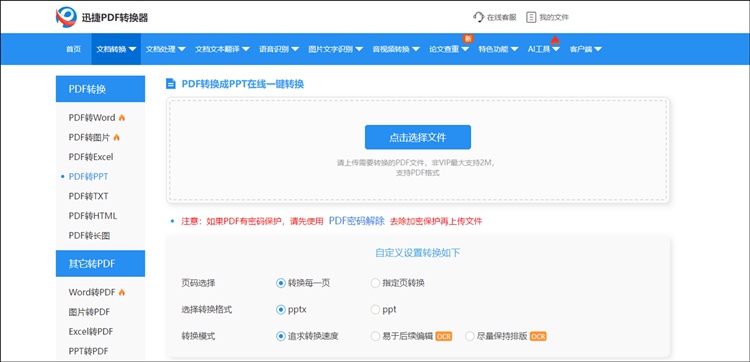The image size is (750, 362).
Task: Open PDF转Excel in the sidebar
Action: tap(91, 157)
